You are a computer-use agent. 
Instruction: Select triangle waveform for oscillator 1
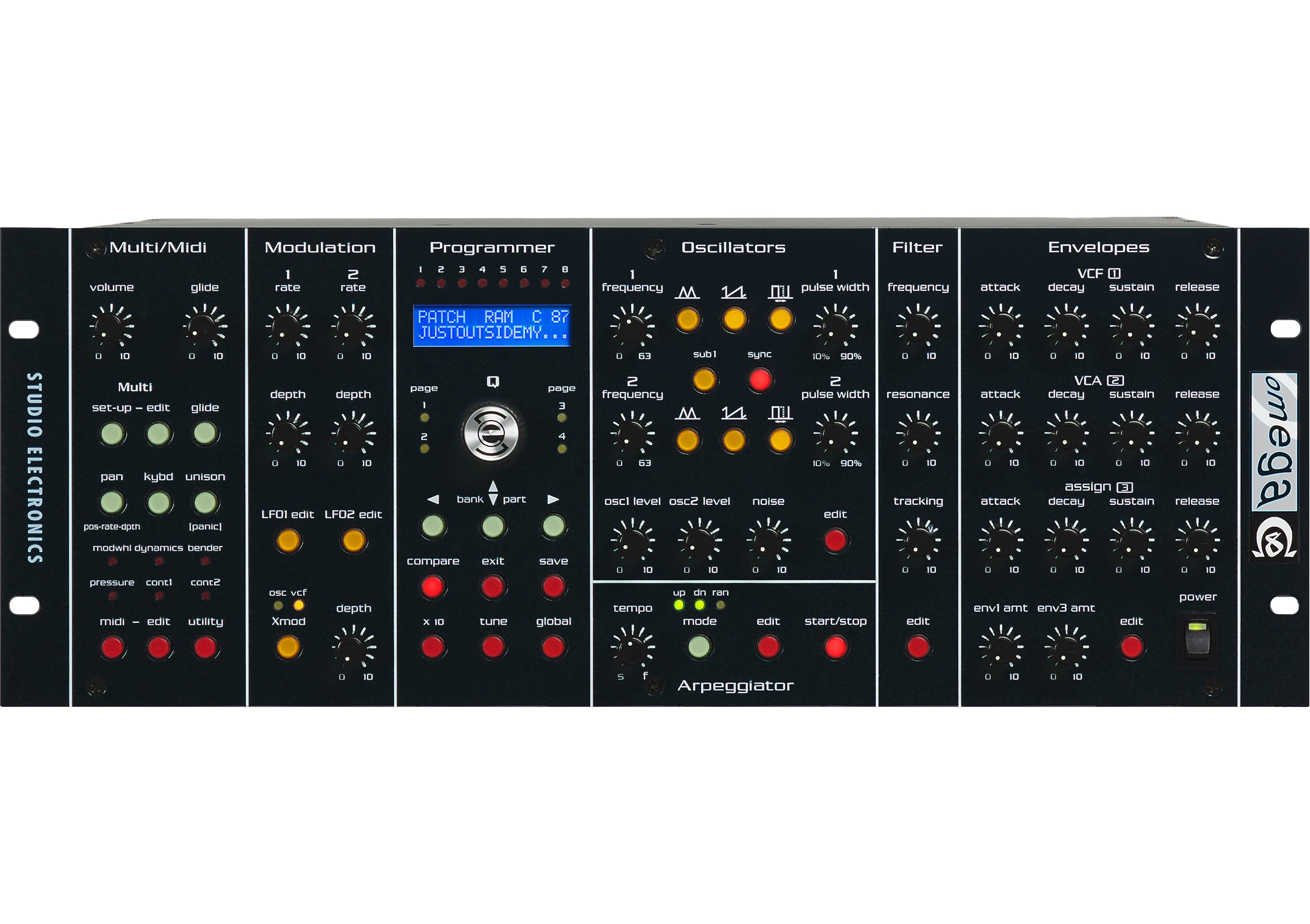(x=688, y=319)
